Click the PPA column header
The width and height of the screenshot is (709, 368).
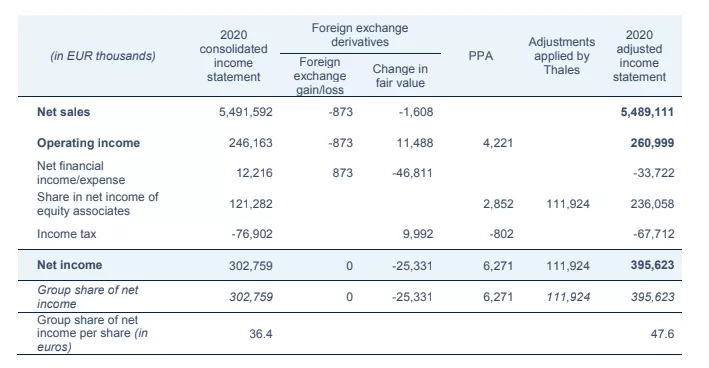(x=481, y=56)
